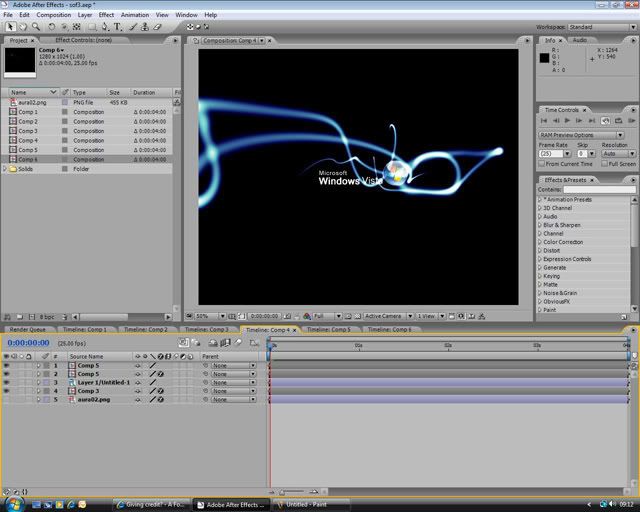Toggle transparency grid in viewer
Viewport: 640px width, 512px height.
click(x=358, y=316)
